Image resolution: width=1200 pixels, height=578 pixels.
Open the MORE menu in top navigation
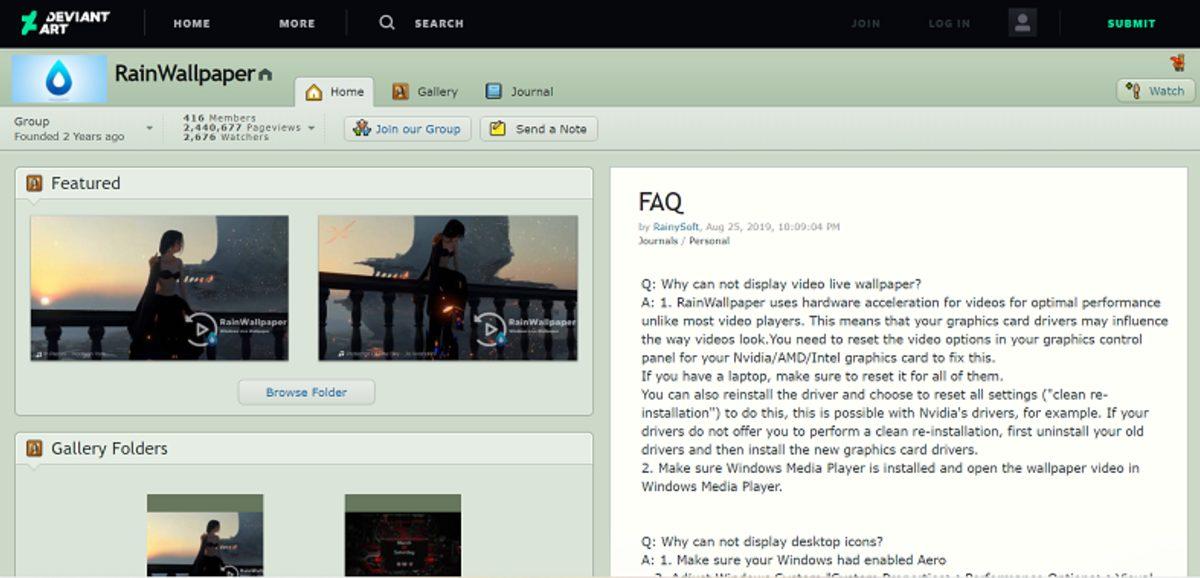point(297,23)
